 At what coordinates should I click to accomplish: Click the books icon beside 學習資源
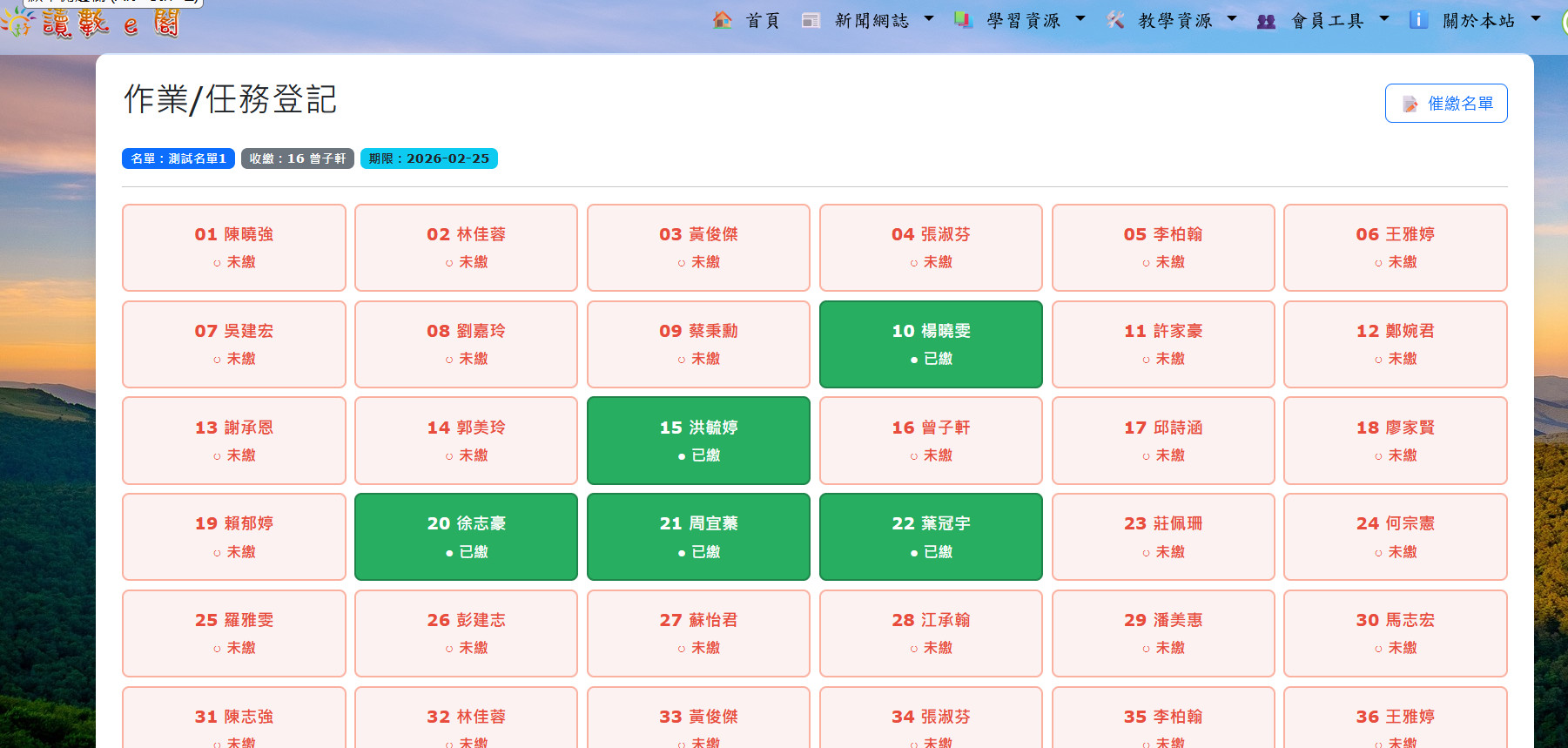[963, 20]
